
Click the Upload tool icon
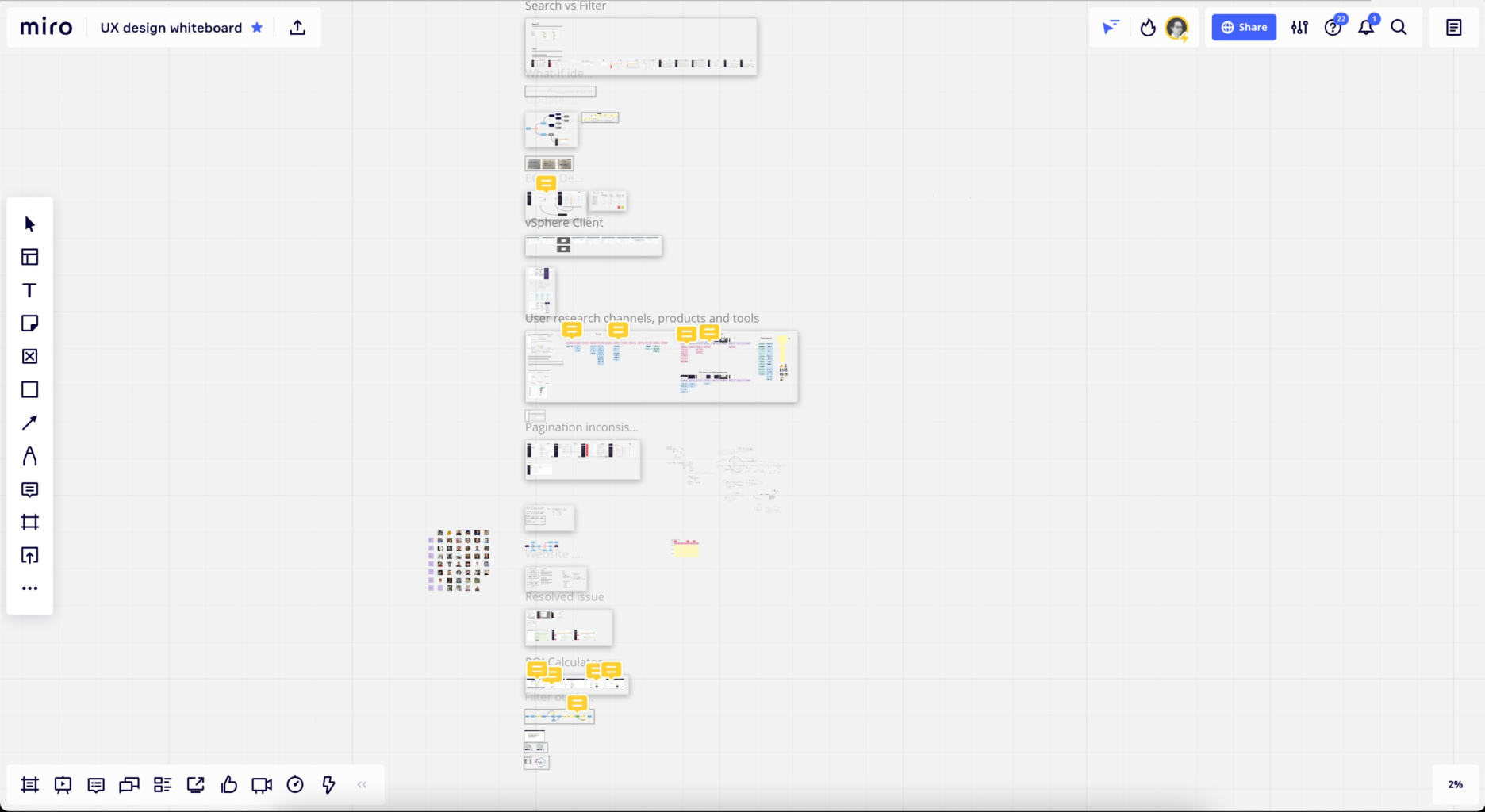coord(29,555)
